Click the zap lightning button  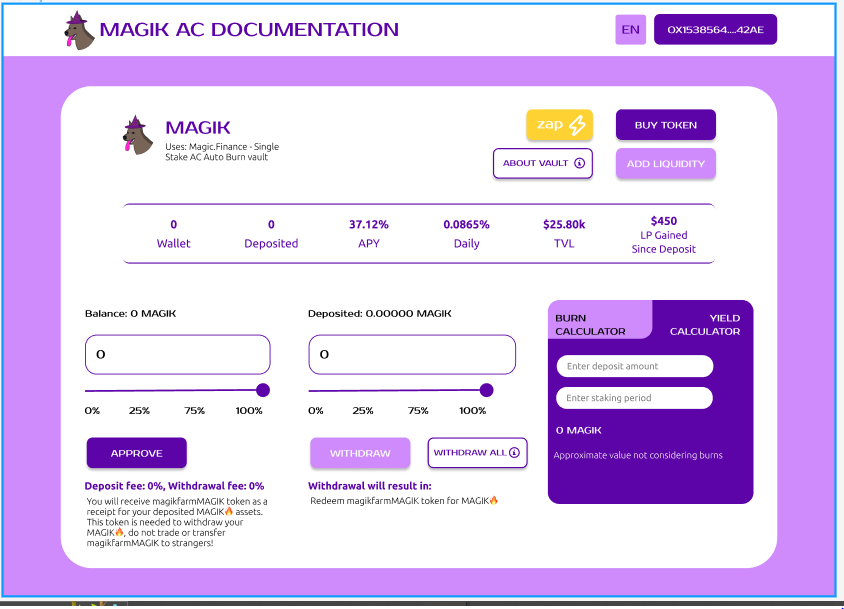click(559, 125)
